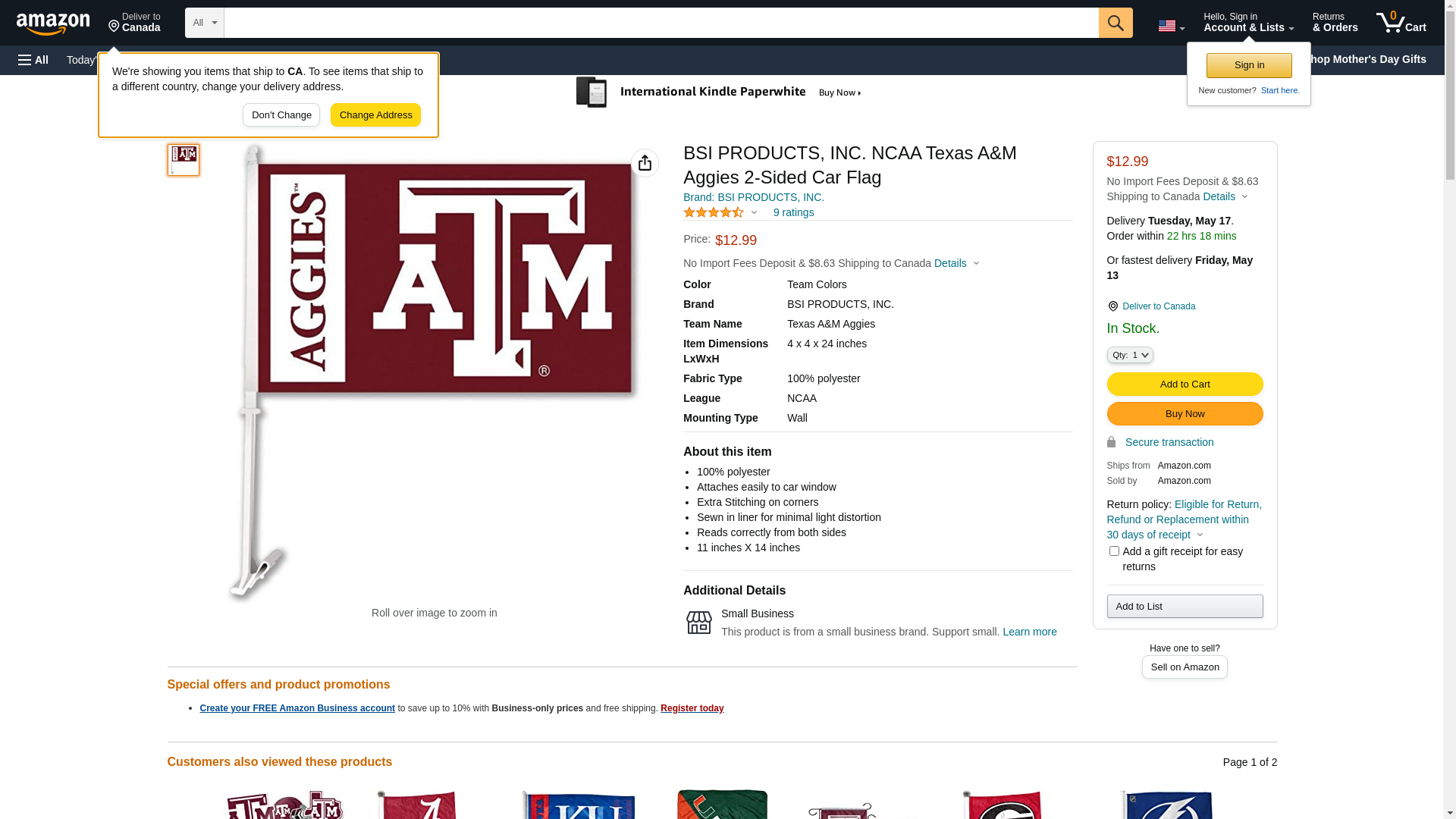Open Account & Lists menu

[1248, 23]
